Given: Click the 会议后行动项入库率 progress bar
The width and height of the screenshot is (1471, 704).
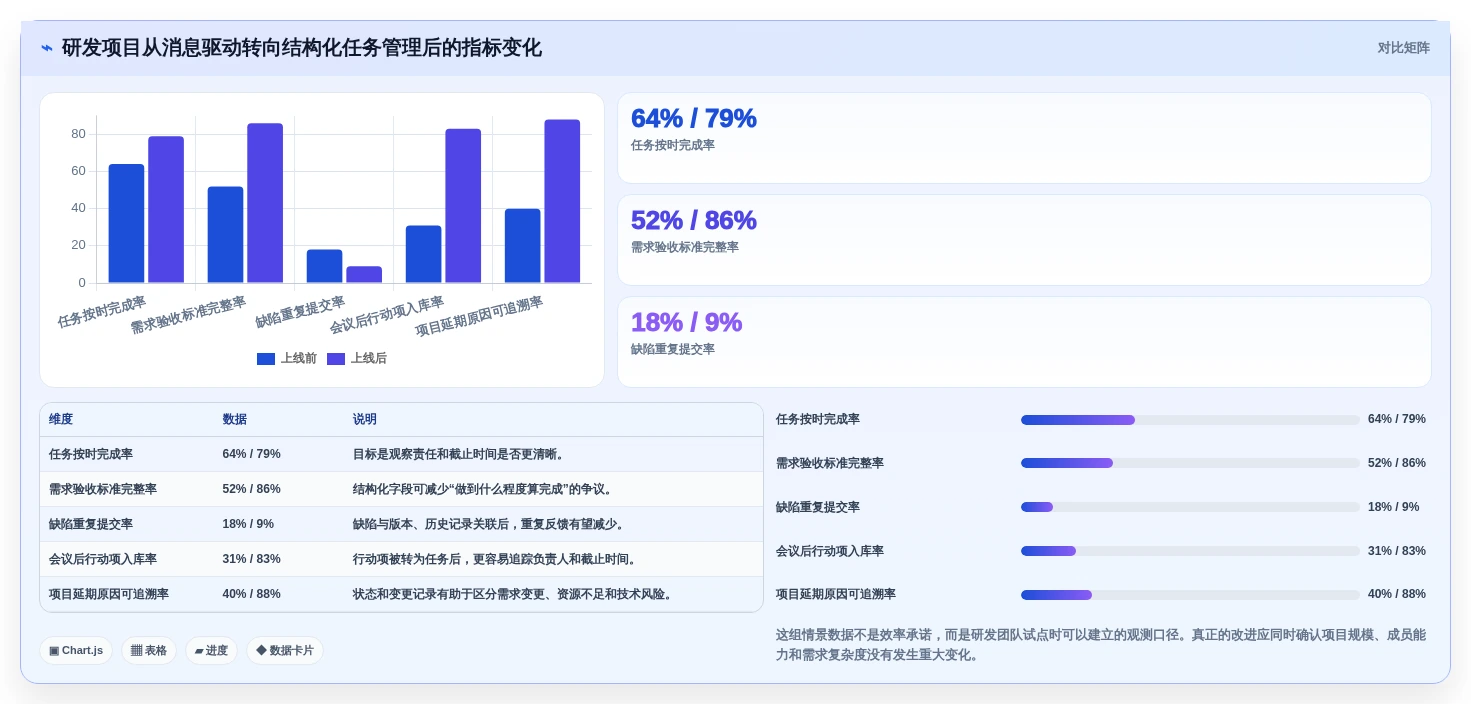Looking at the screenshot, I should [x=1190, y=551].
